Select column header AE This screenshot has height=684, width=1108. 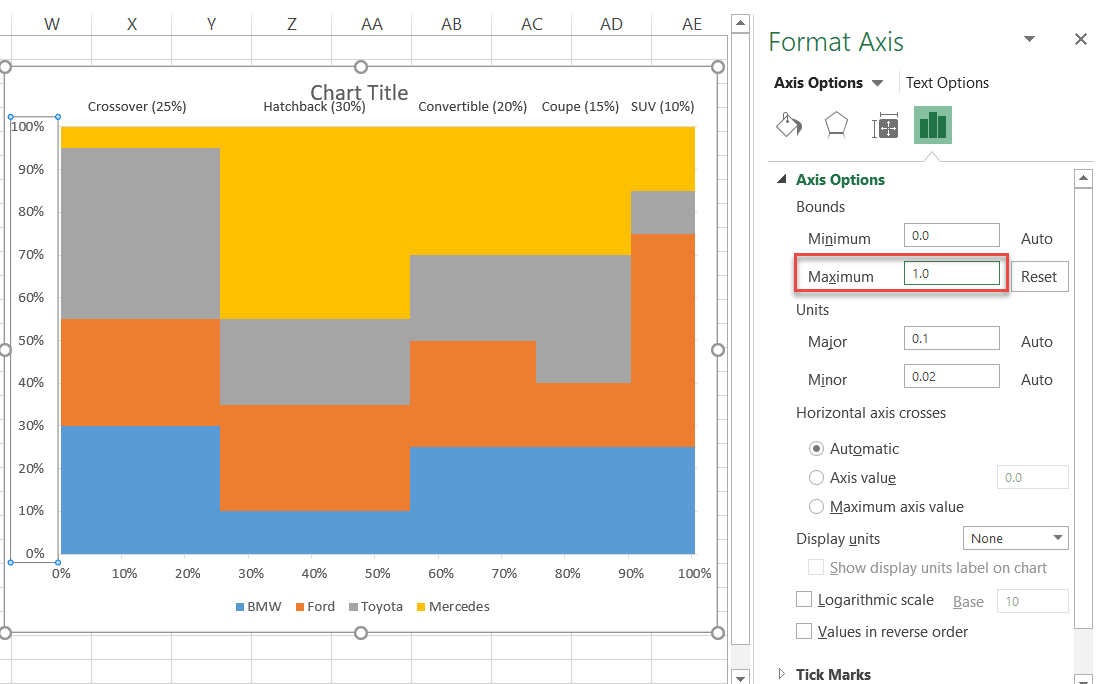[x=692, y=24]
